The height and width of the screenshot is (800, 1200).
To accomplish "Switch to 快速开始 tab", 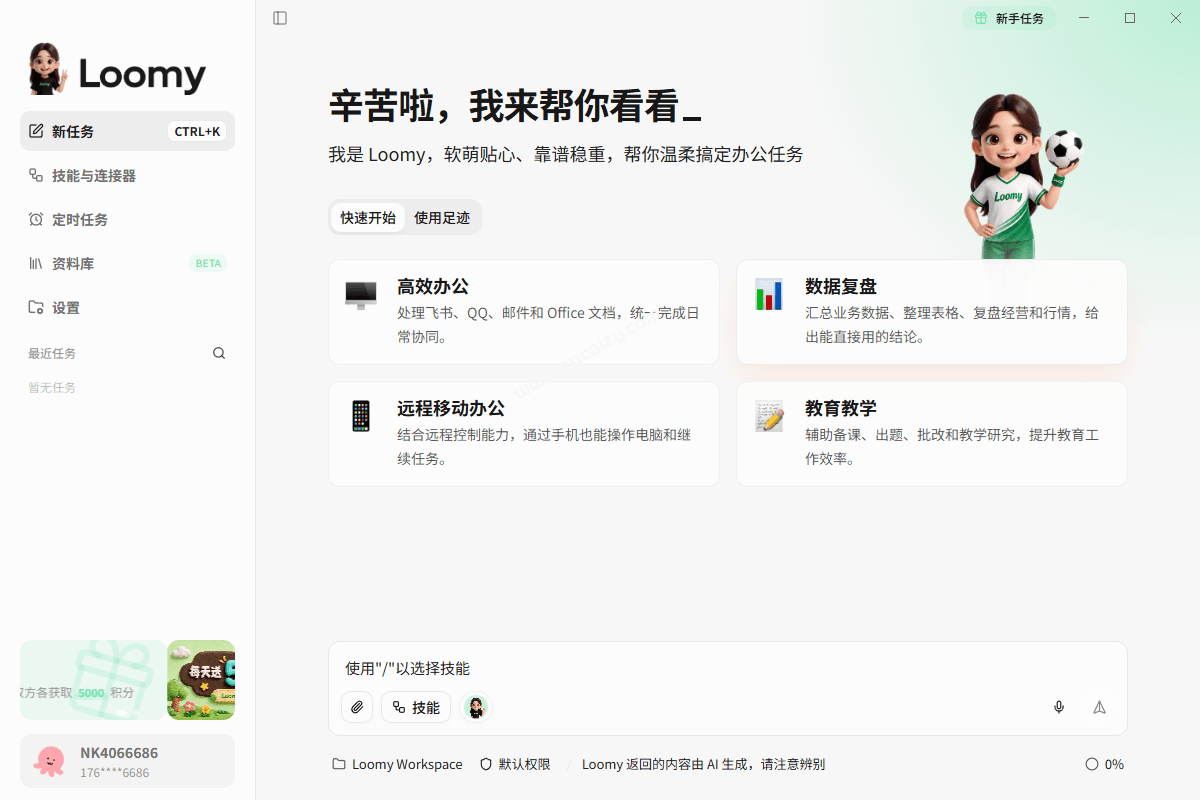I will (368, 217).
